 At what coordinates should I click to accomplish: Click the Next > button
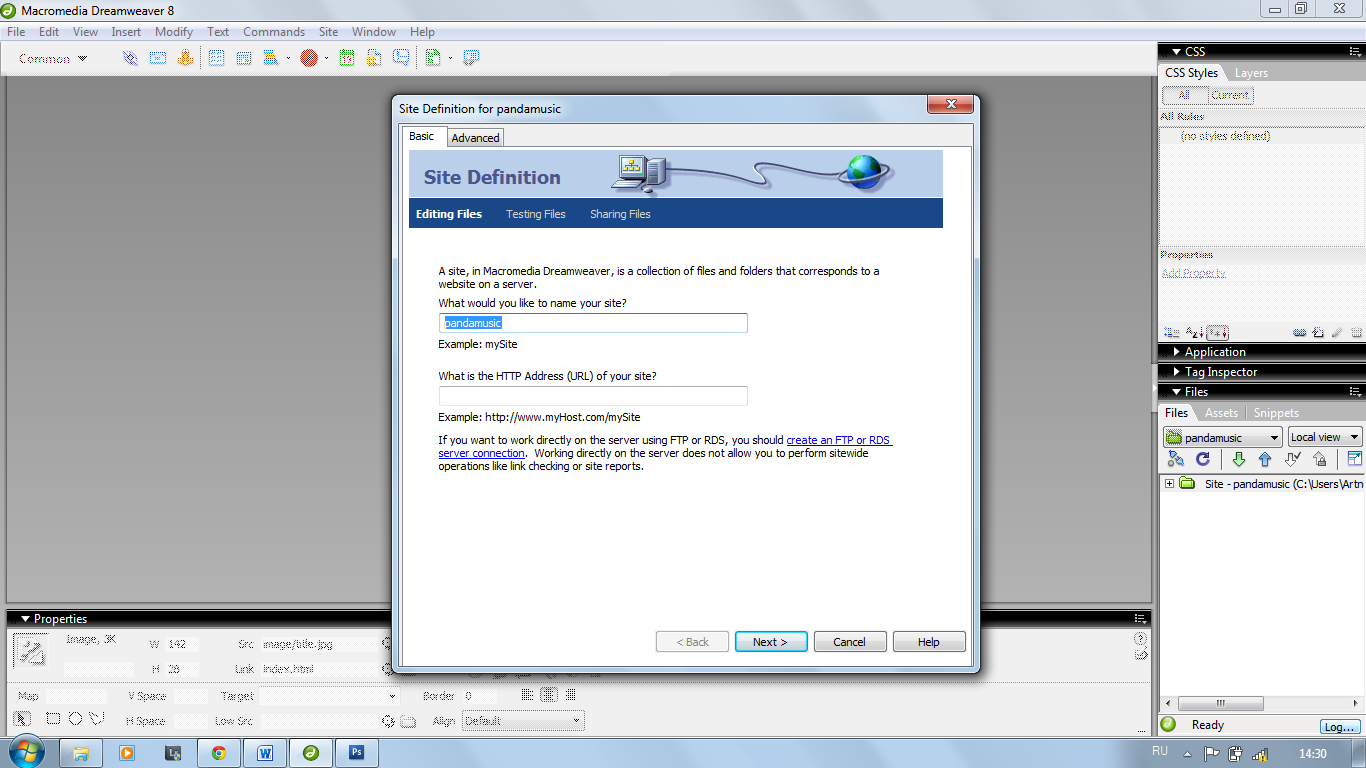point(771,642)
